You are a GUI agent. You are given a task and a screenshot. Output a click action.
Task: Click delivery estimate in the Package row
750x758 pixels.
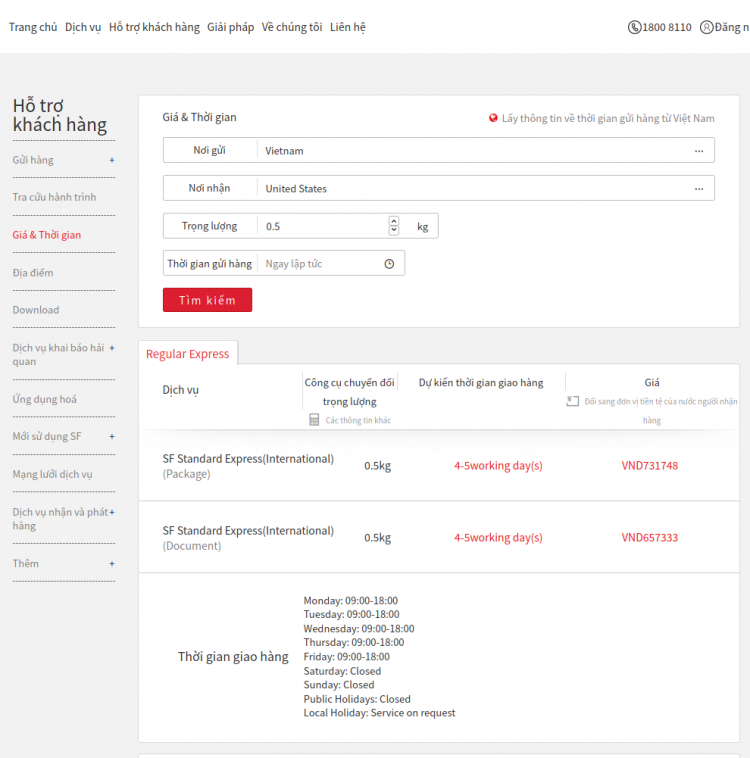coord(498,466)
